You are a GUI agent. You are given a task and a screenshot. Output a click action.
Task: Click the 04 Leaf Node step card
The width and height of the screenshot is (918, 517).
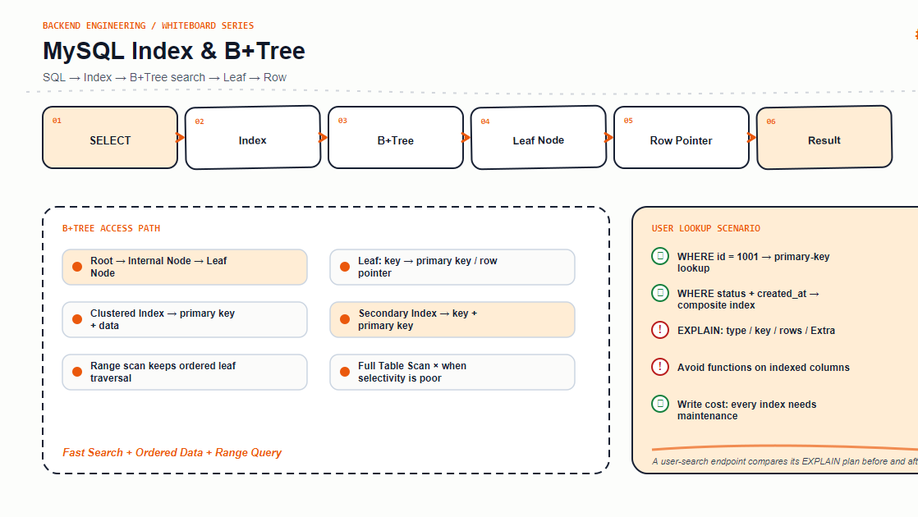click(539, 138)
